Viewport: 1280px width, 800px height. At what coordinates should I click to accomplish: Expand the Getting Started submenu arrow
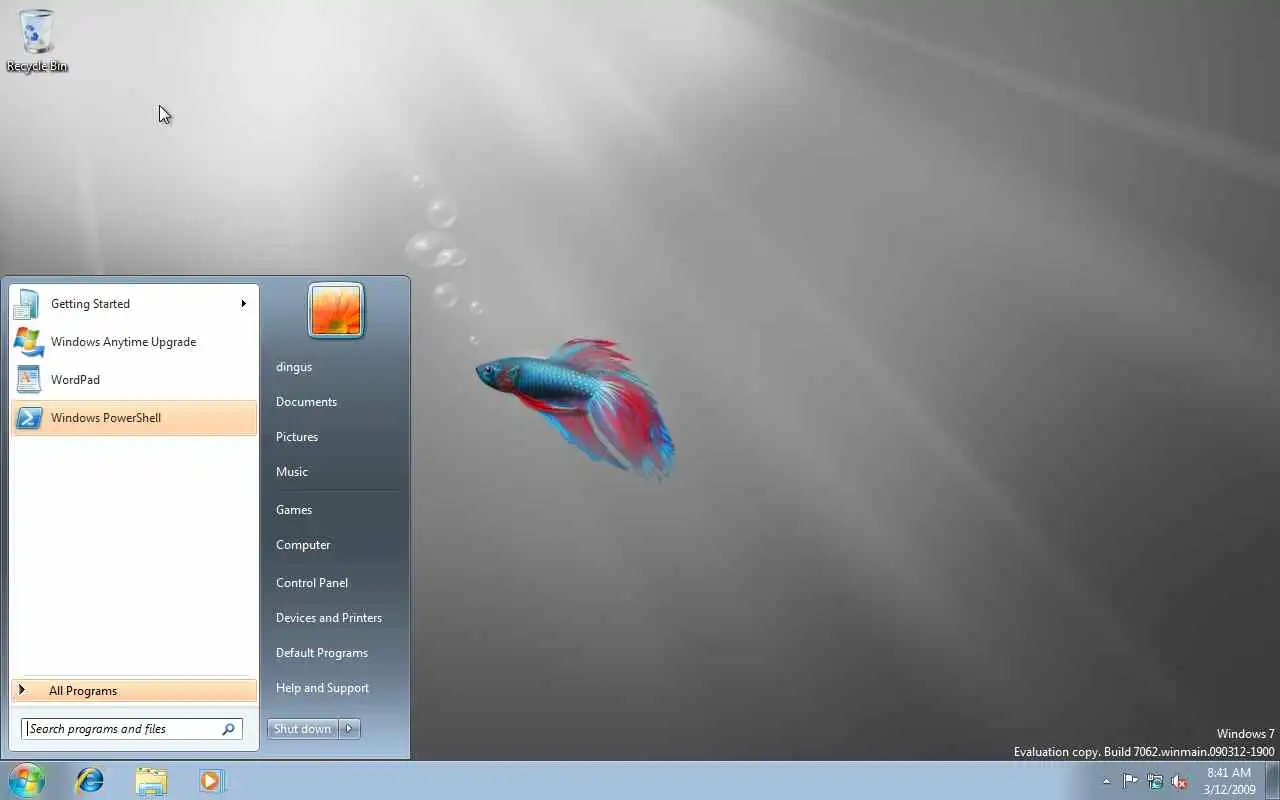pyautogui.click(x=243, y=304)
